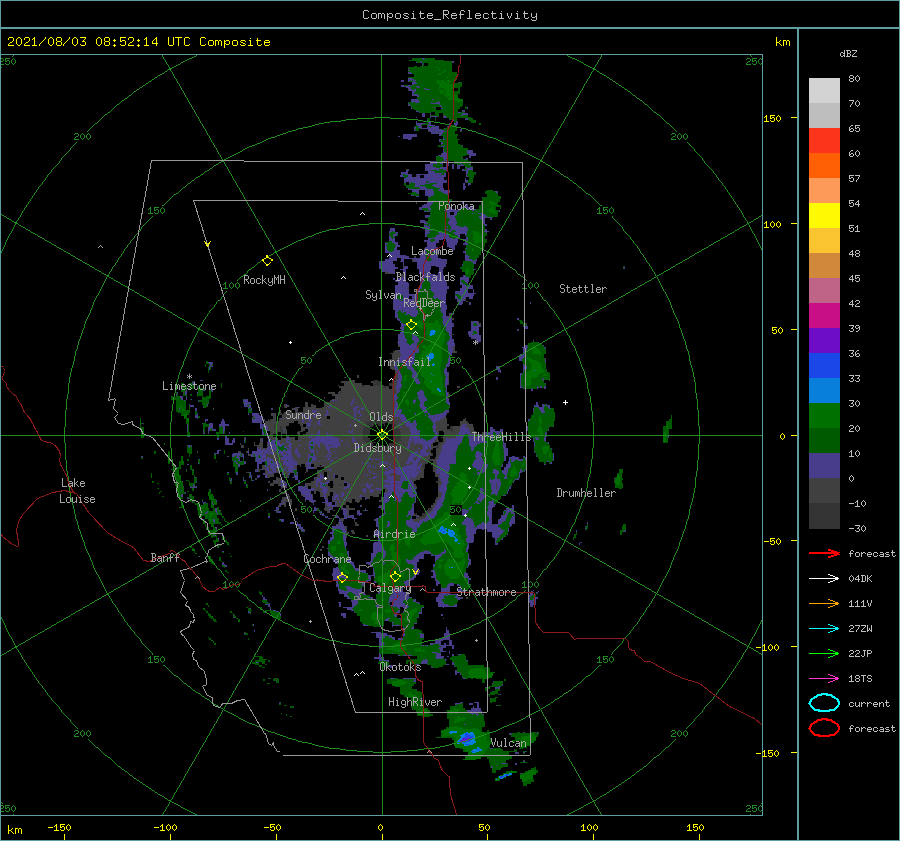
Task: Click the ThreeHills city label
Action: pyautogui.click(x=502, y=437)
